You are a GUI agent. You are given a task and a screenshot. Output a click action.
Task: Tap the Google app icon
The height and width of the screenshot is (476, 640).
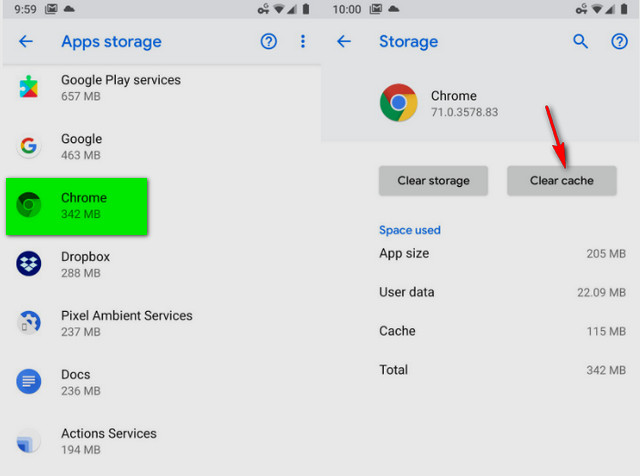click(x=29, y=146)
